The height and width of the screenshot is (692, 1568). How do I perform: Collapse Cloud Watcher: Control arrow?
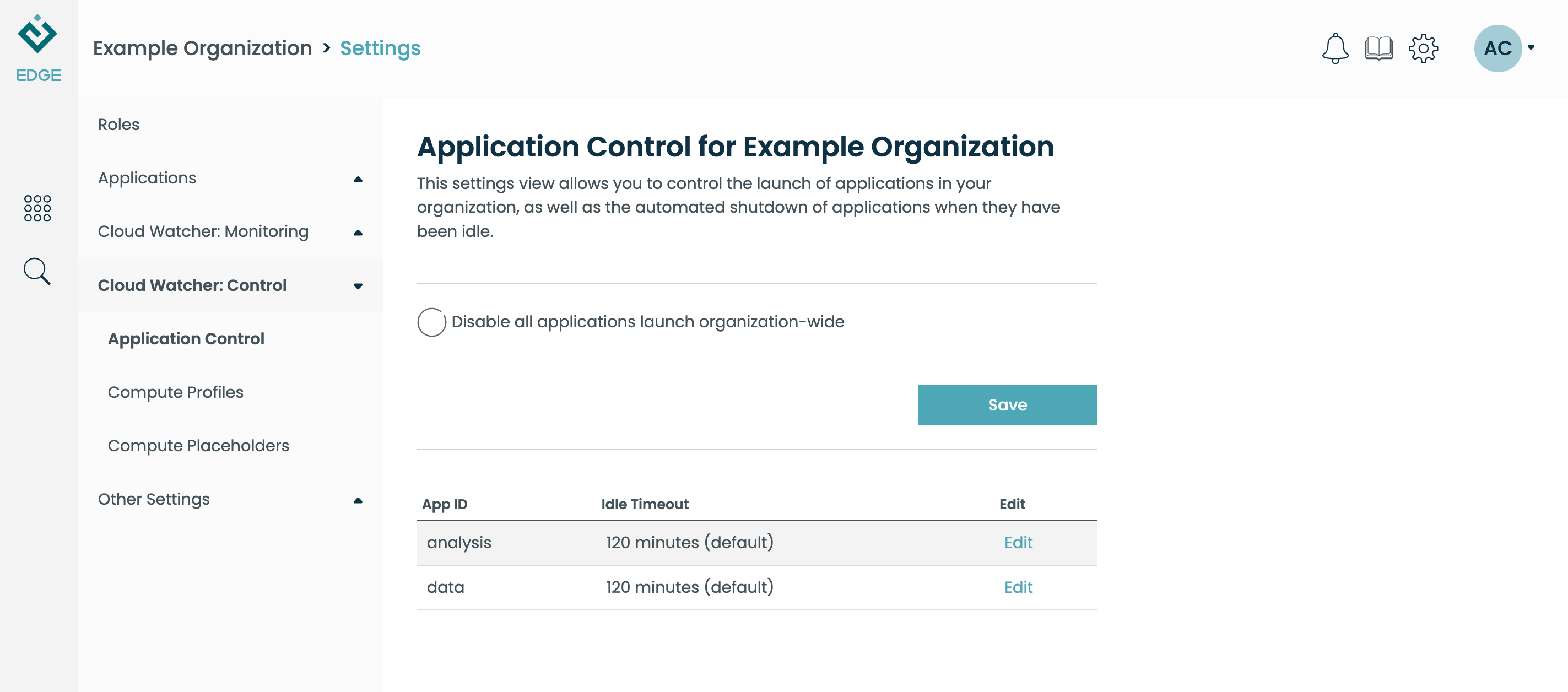pyautogui.click(x=358, y=286)
